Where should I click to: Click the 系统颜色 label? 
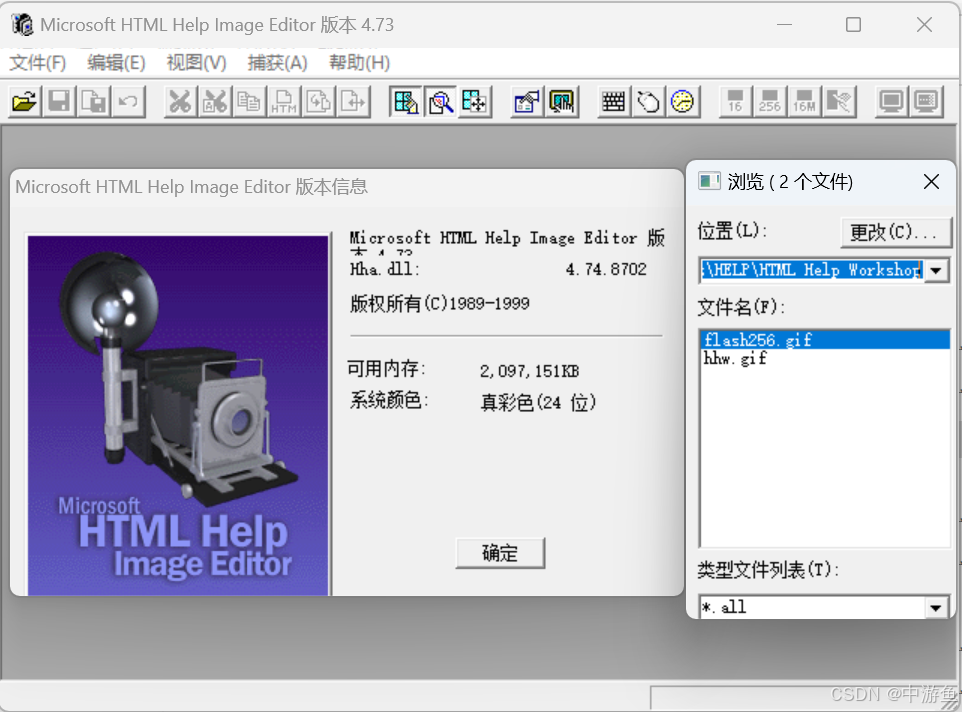tap(389, 400)
